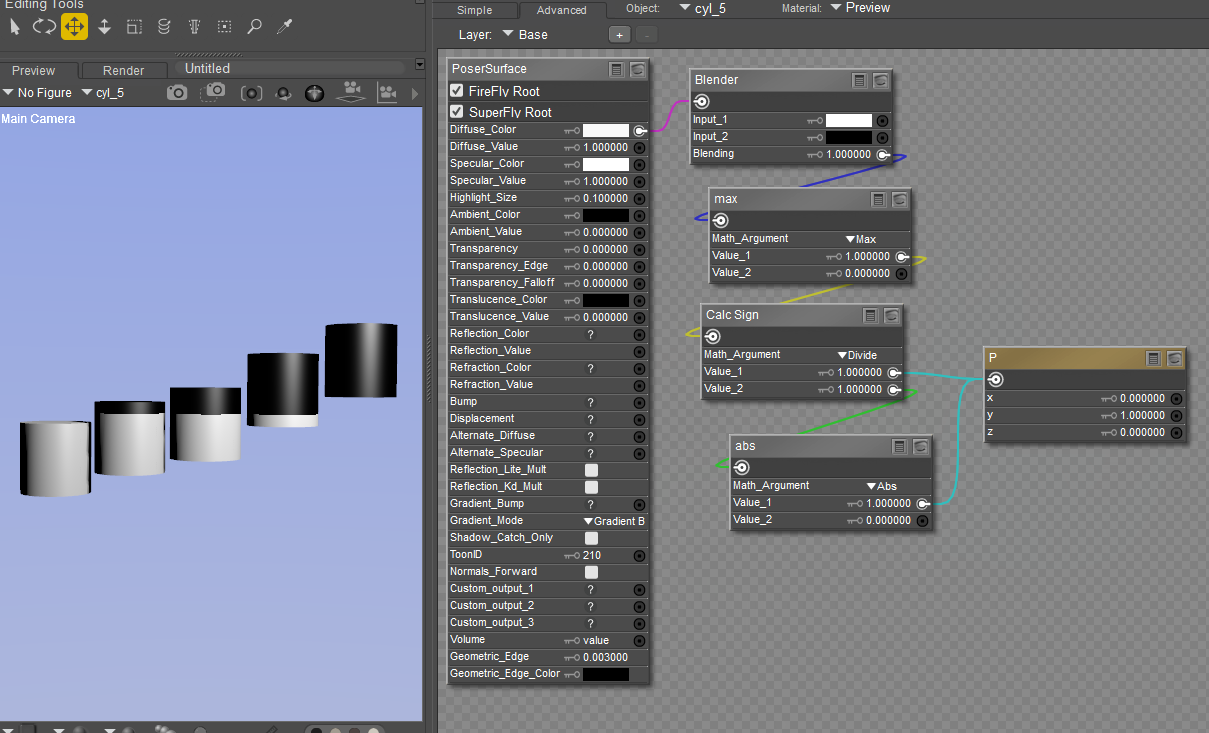This screenshot has width=1209, height=733.
Task: Uncheck the FireFly Root checkbox
Action: pyautogui.click(x=457, y=91)
